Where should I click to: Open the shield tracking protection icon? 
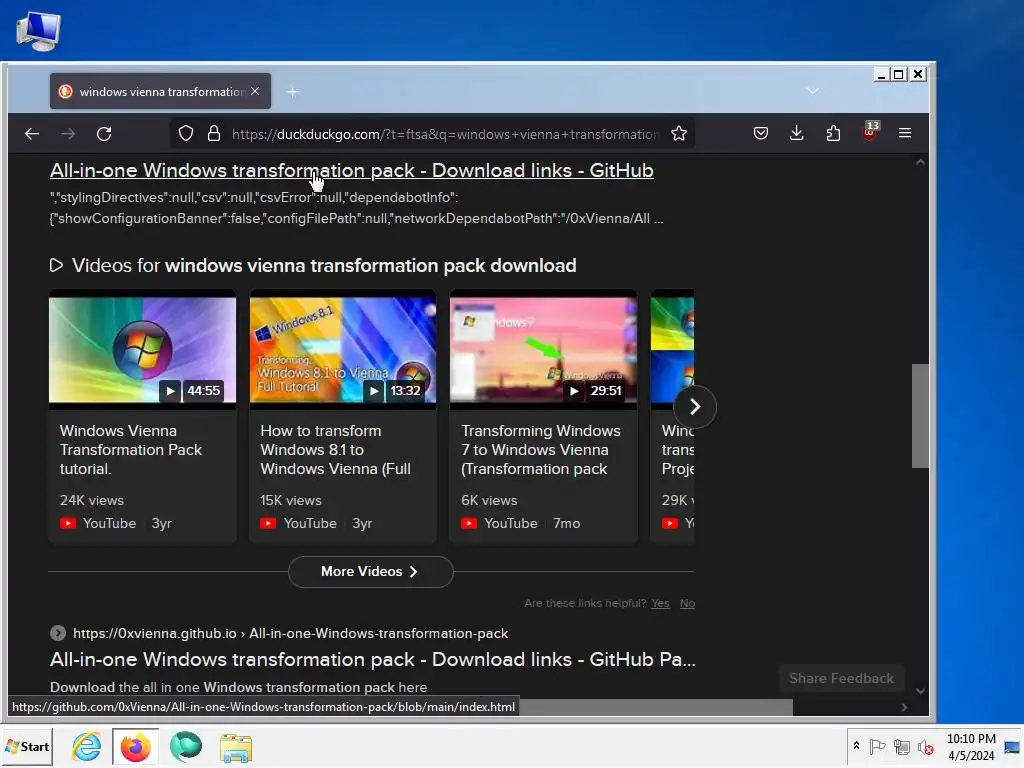186,134
